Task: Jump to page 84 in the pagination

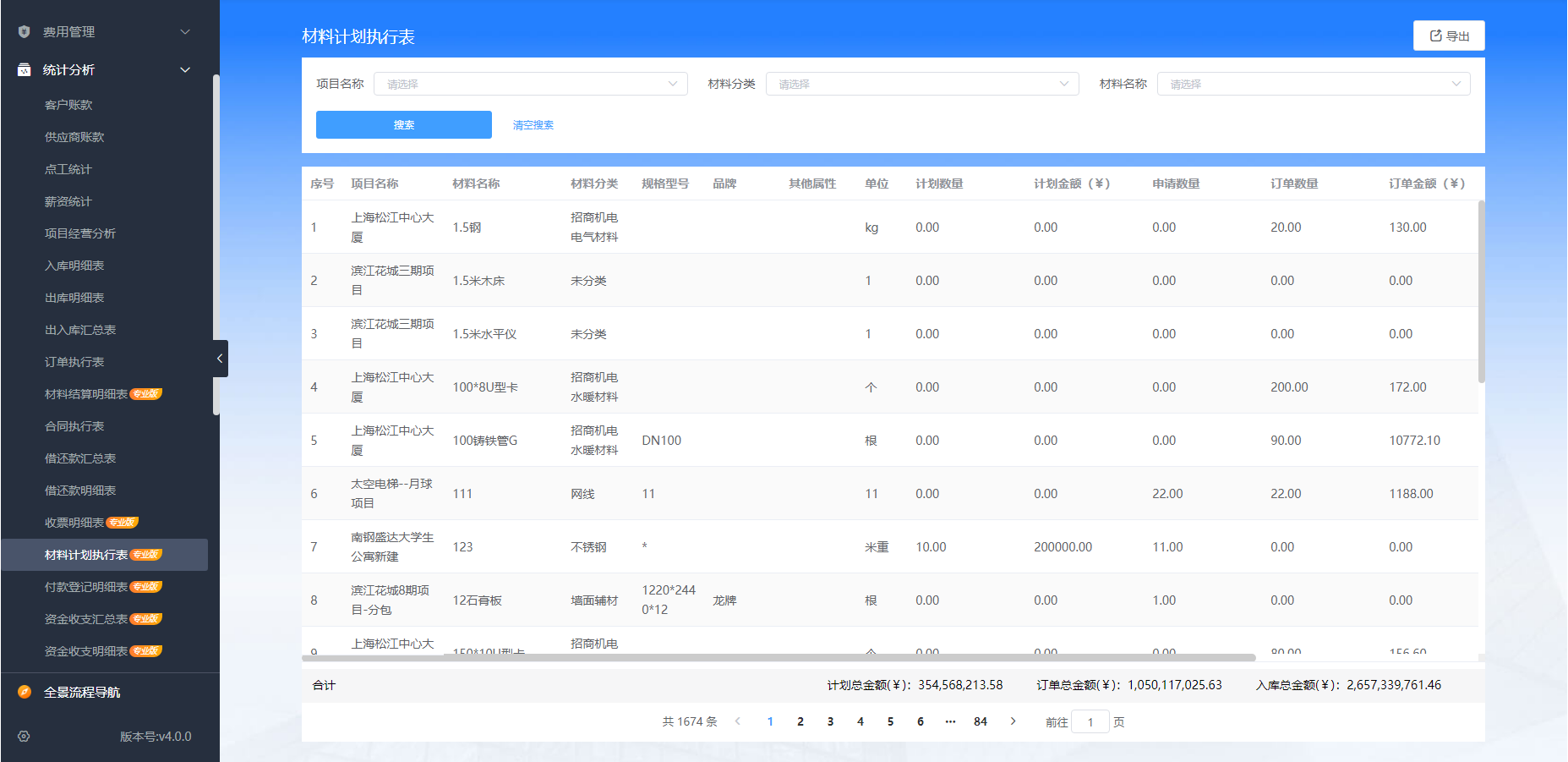Action: [981, 721]
